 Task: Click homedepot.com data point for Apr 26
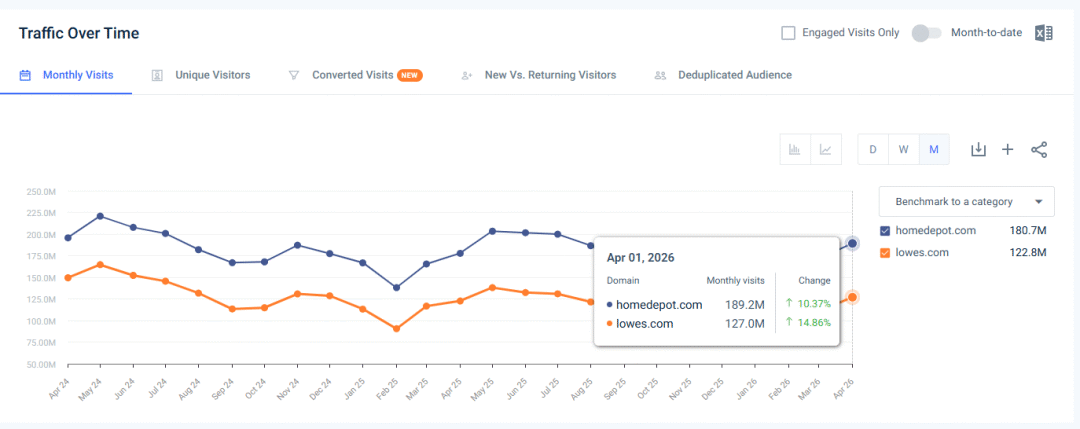pos(853,243)
